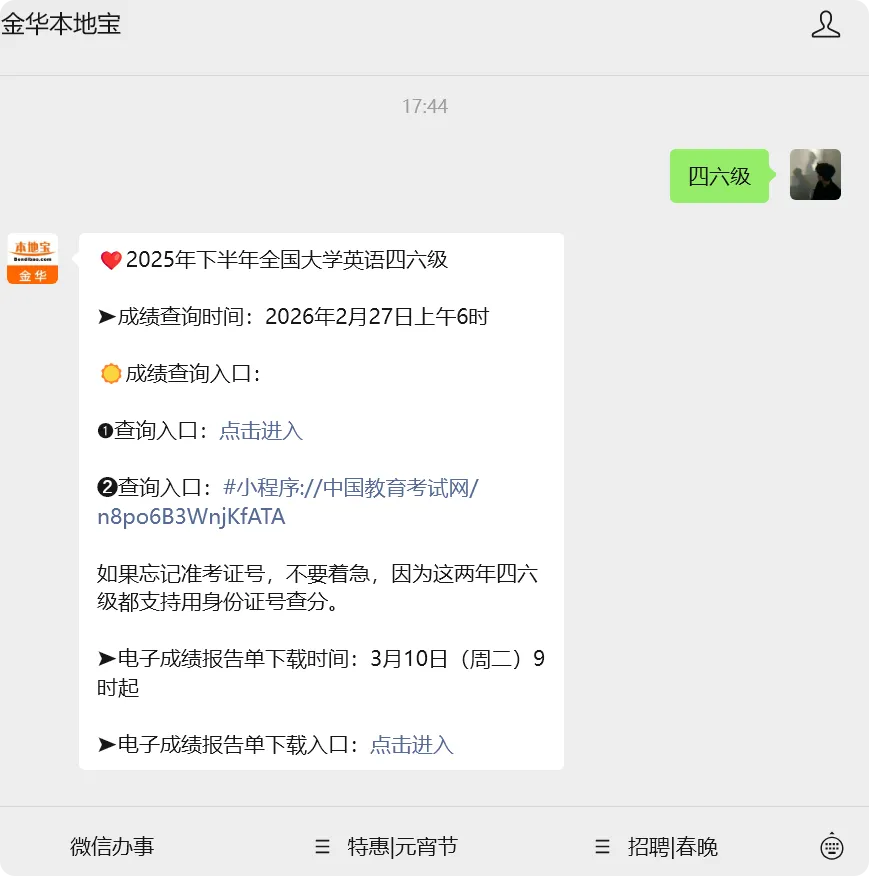Image resolution: width=869 pixels, height=876 pixels.
Task: Click the 17:44 timestamp
Action: pyautogui.click(x=425, y=106)
